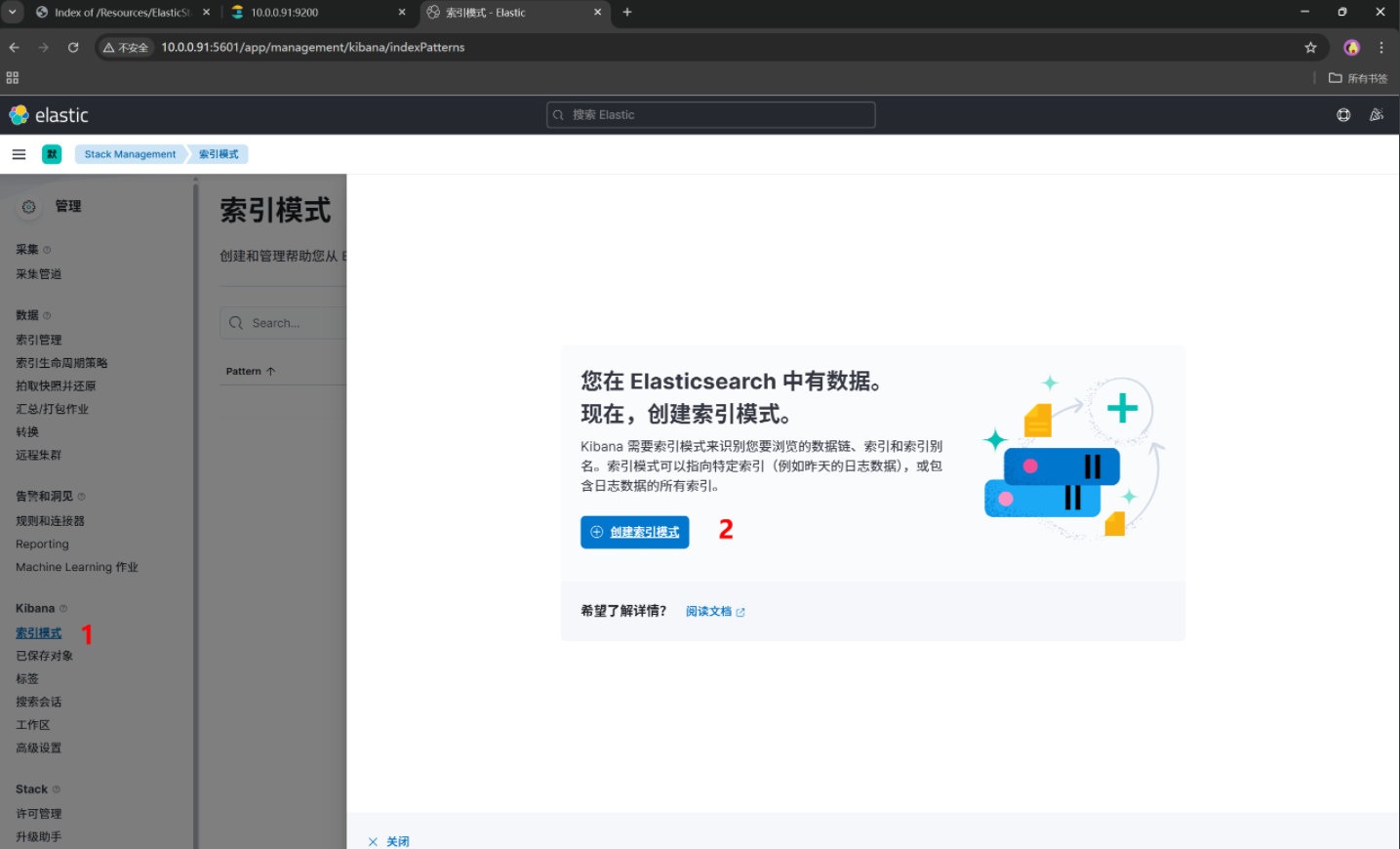Image resolution: width=1400 pixels, height=849 pixels.
Task: Open Machine Learning 作业 in sidebar
Action: click(77, 567)
